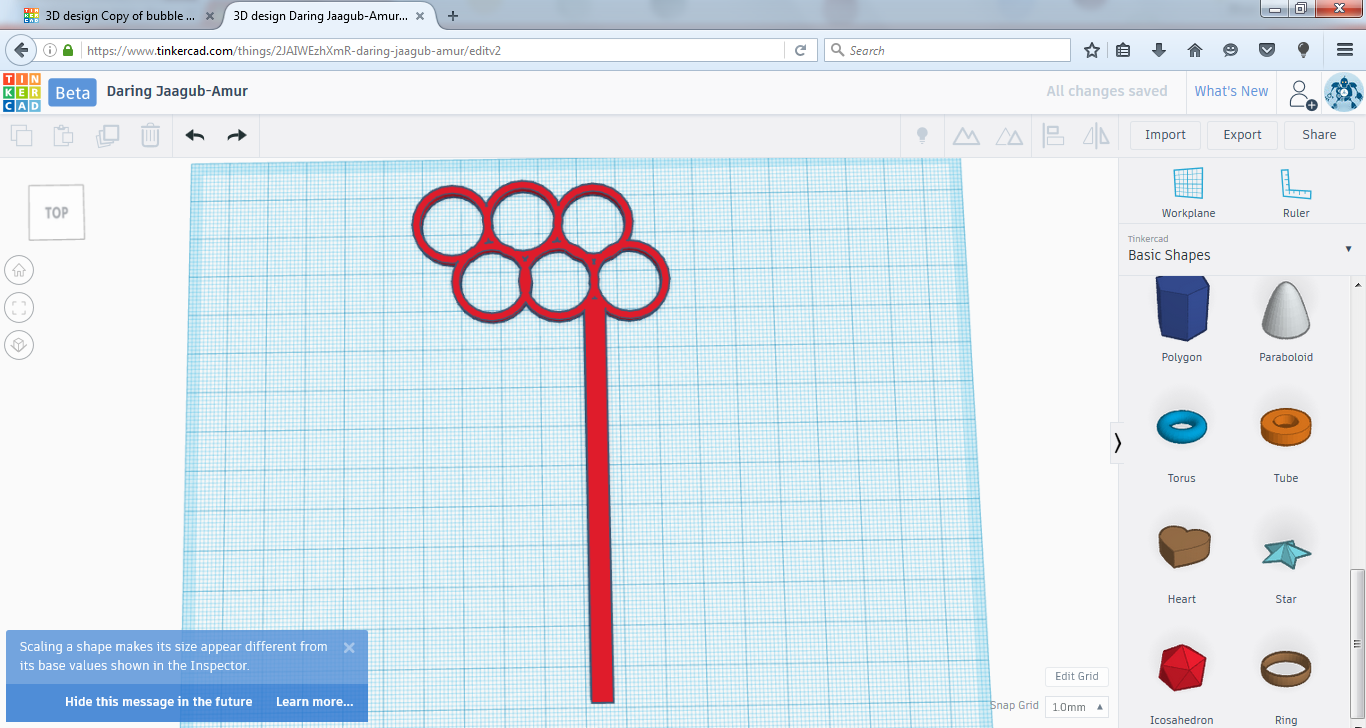Click the Import button
The width and height of the screenshot is (1366, 728).
(x=1165, y=135)
